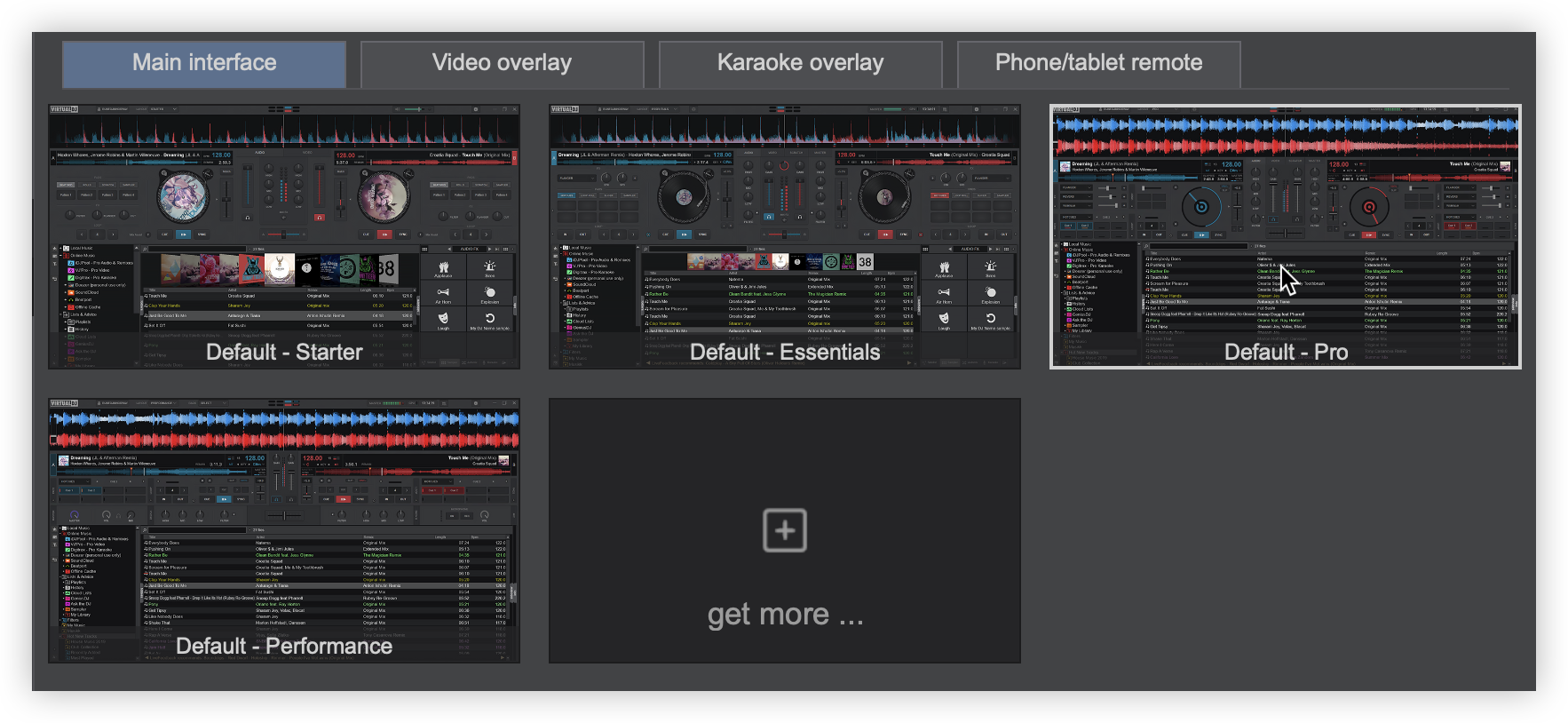1568x723 pixels.
Task: Click left vinyl turntable in Essentials preview
Action: click(683, 196)
